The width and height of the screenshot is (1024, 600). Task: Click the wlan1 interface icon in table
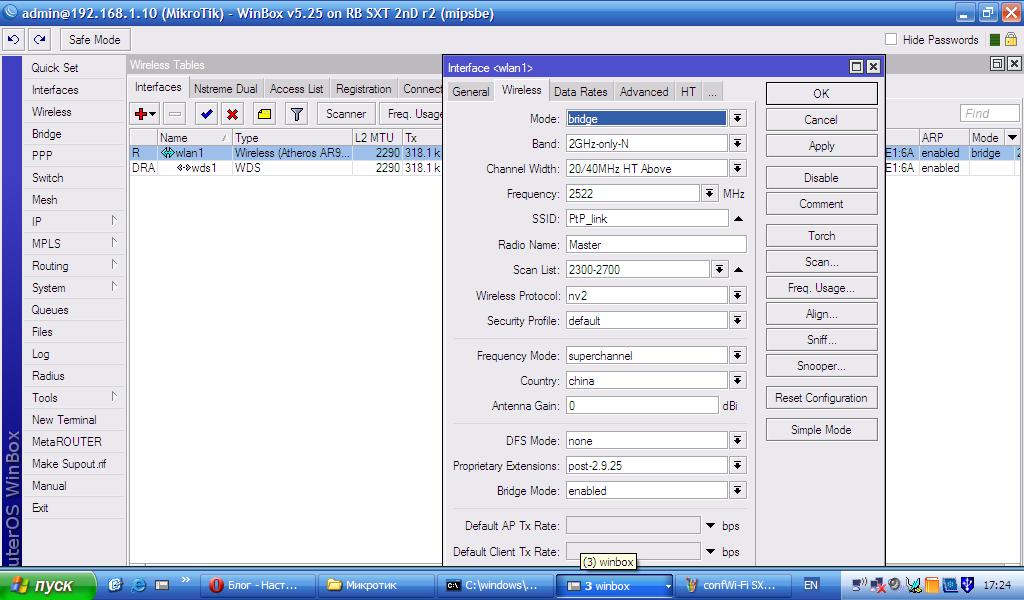pyautogui.click(x=168, y=153)
